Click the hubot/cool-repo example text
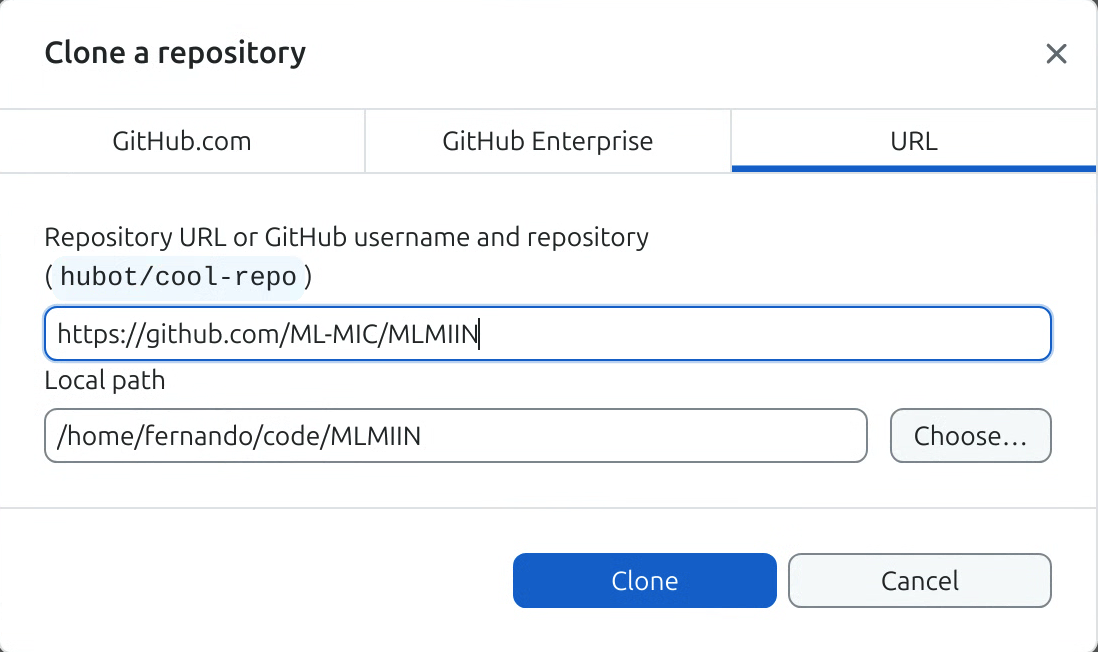Viewport: 1098px width, 652px height. point(179,277)
